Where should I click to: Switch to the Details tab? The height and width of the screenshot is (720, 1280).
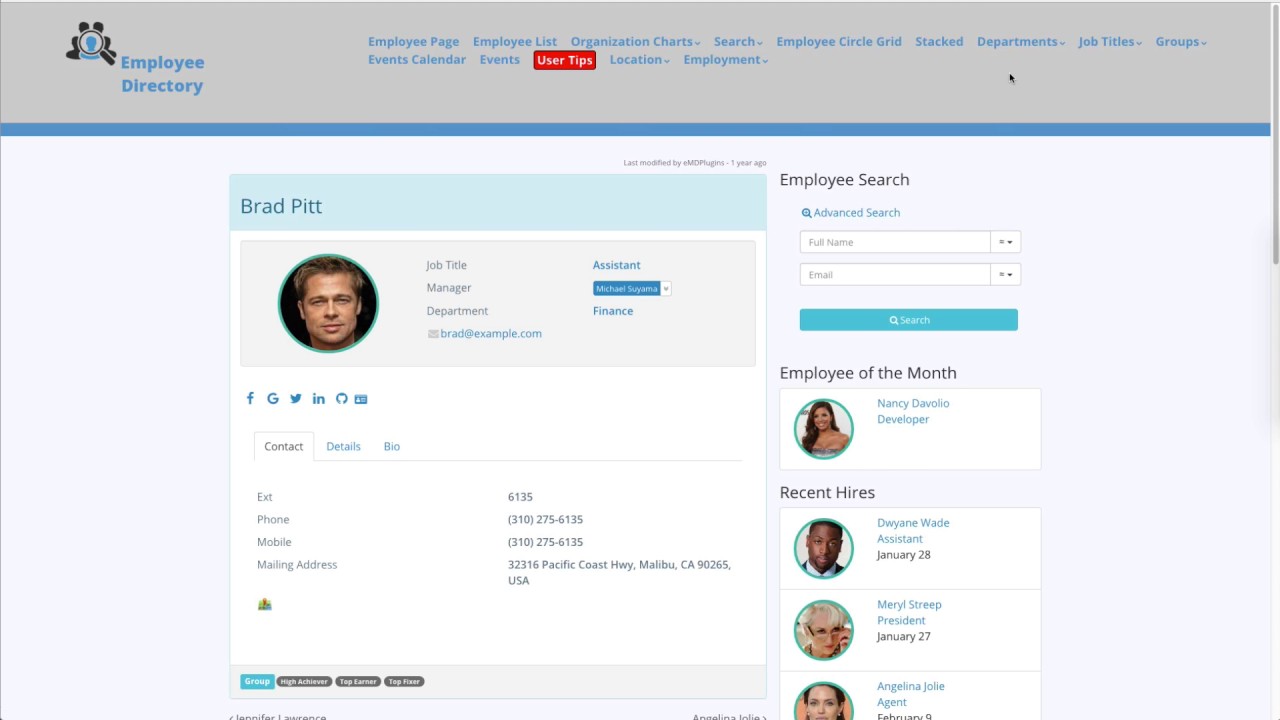pos(343,446)
